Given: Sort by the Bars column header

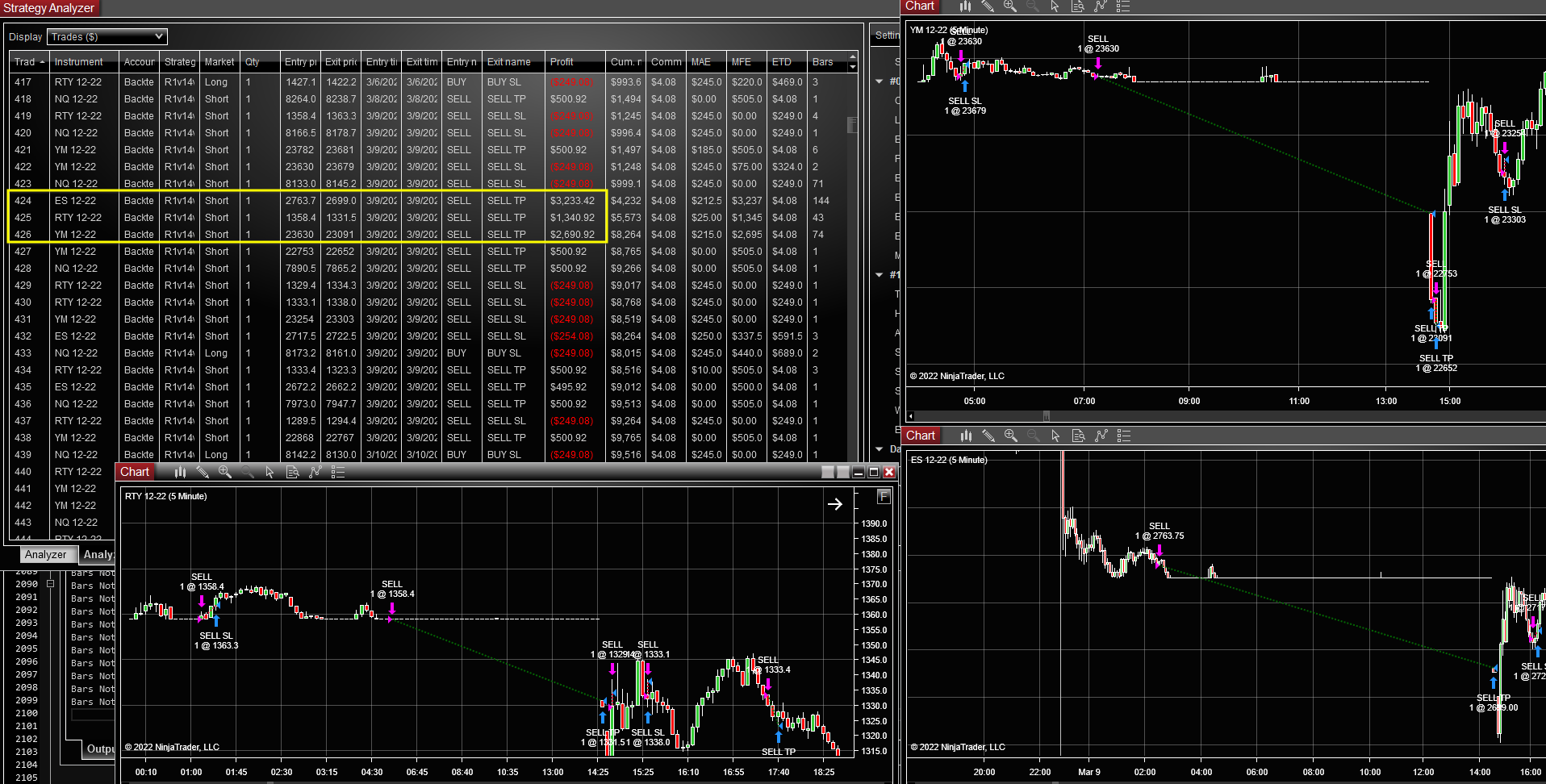Looking at the screenshot, I should click(828, 62).
